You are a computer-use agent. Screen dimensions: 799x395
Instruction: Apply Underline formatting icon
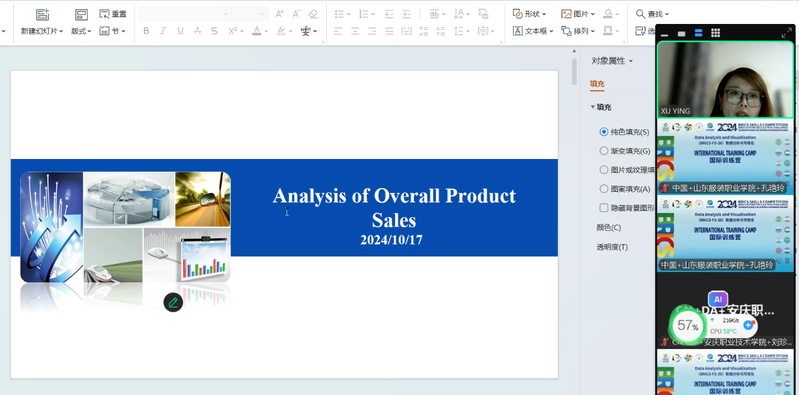pos(180,31)
